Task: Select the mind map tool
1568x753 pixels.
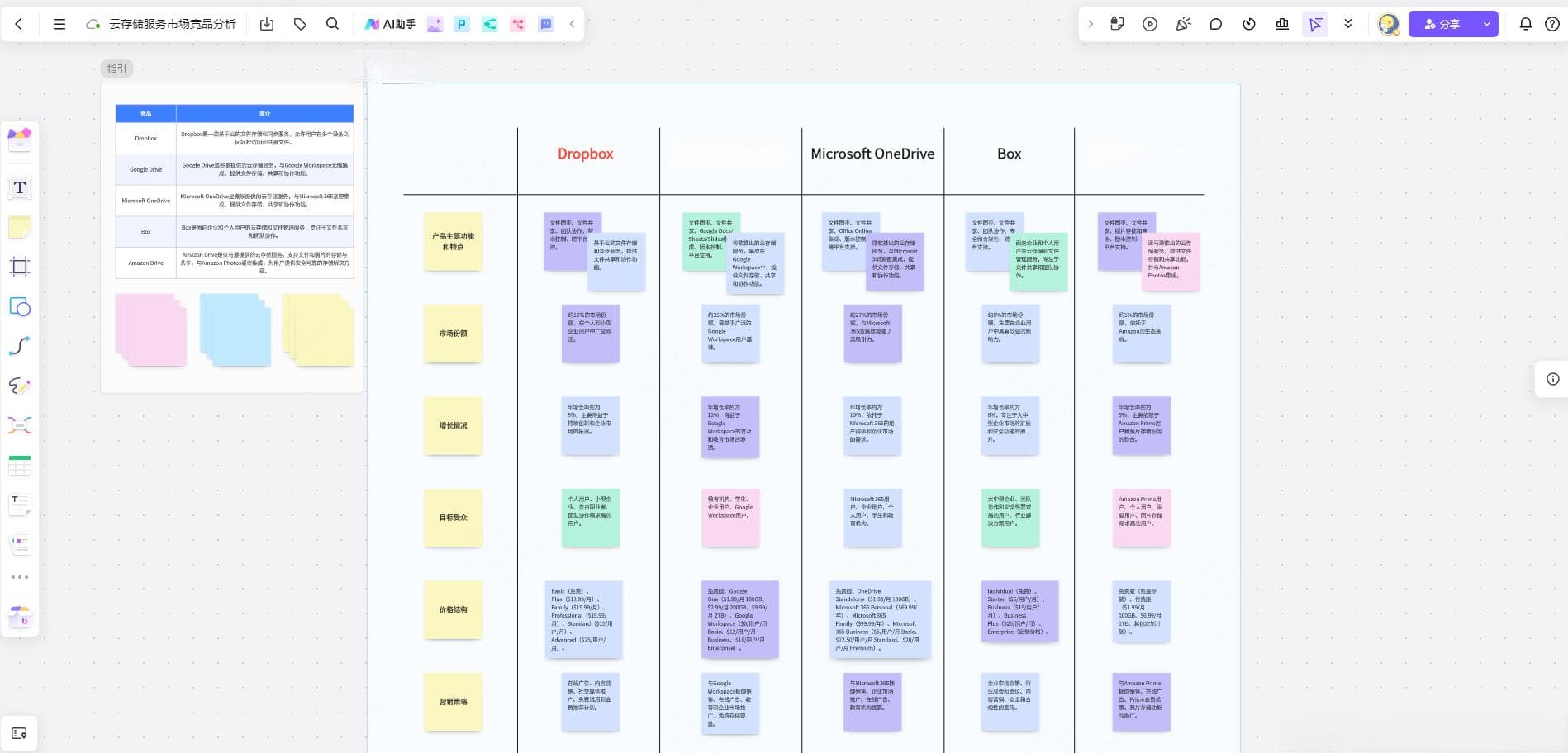Action: 20,425
